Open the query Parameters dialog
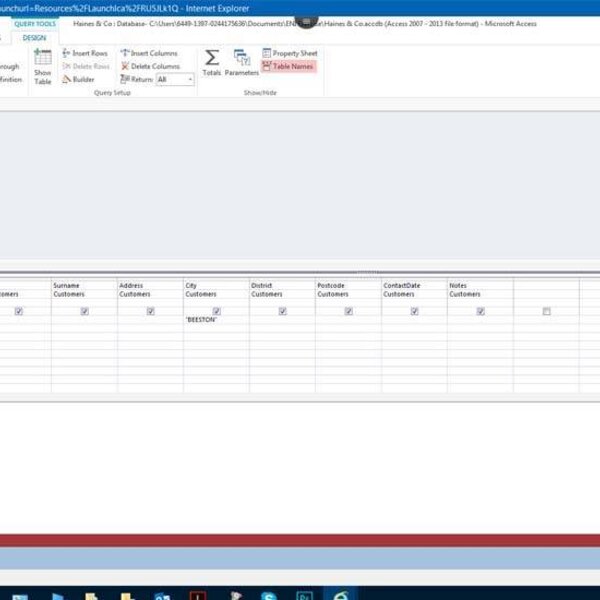Image resolution: width=600 pixels, height=600 pixels. pos(241,62)
